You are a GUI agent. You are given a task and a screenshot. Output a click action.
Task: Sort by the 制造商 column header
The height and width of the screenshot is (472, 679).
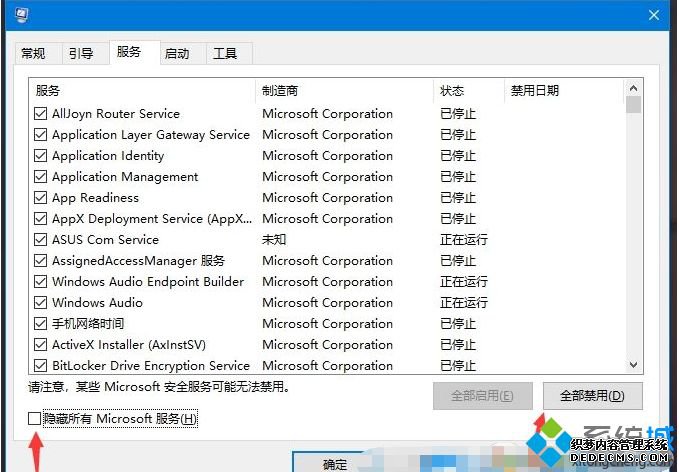pos(344,91)
